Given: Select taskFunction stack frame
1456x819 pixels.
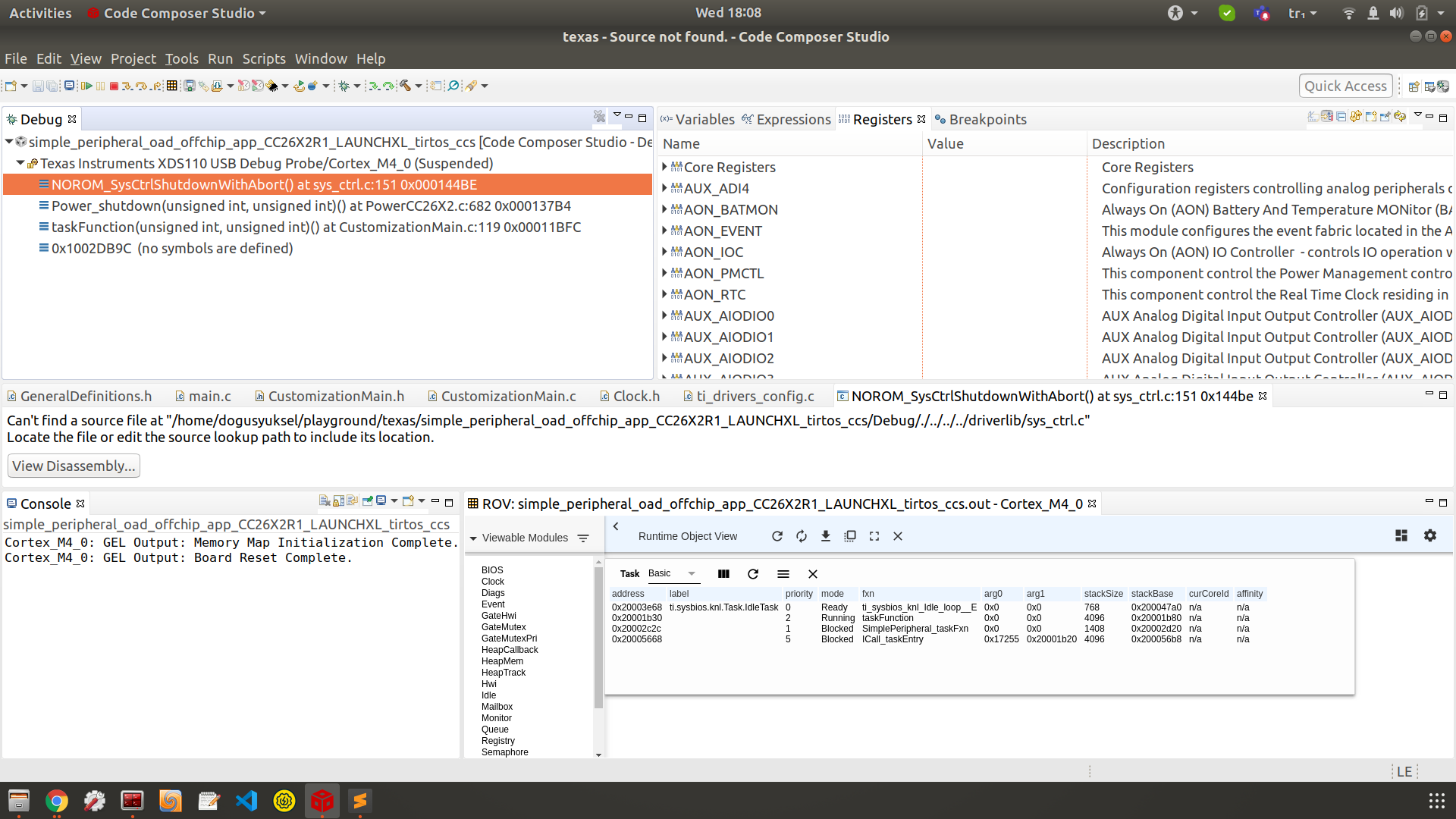Looking at the screenshot, I should pos(316,227).
